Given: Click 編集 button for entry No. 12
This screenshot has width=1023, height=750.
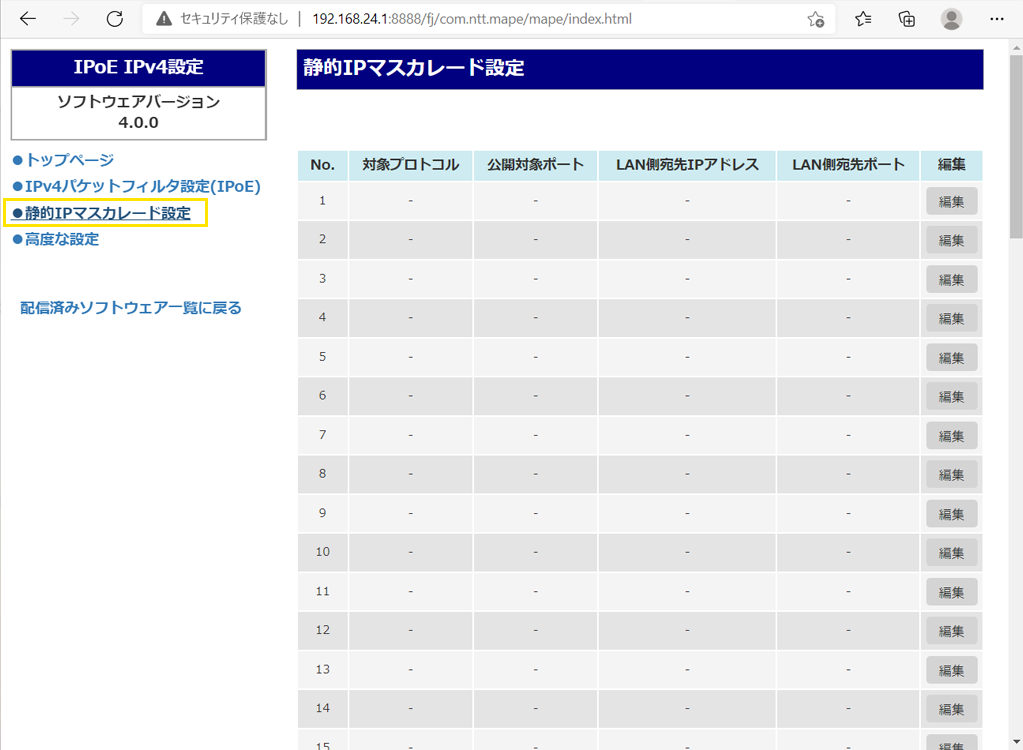Looking at the screenshot, I should (951, 631).
